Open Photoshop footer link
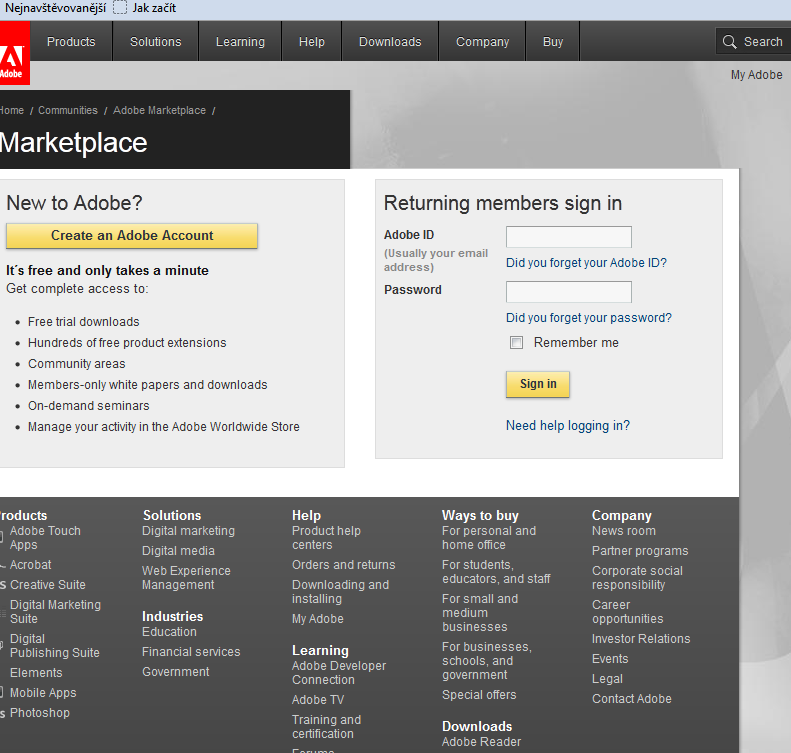Viewport: 791px width, 753px height. [40, 713]
